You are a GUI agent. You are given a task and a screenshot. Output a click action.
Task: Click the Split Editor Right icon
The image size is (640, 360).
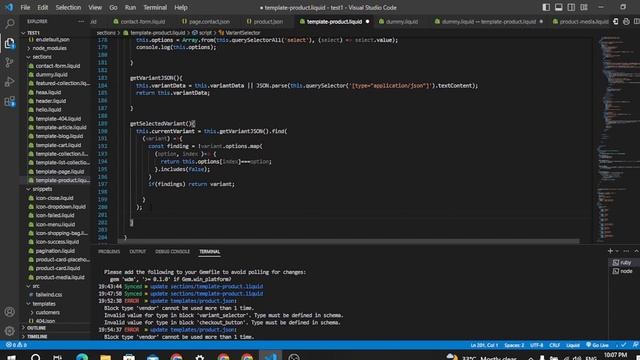(636, 21)
